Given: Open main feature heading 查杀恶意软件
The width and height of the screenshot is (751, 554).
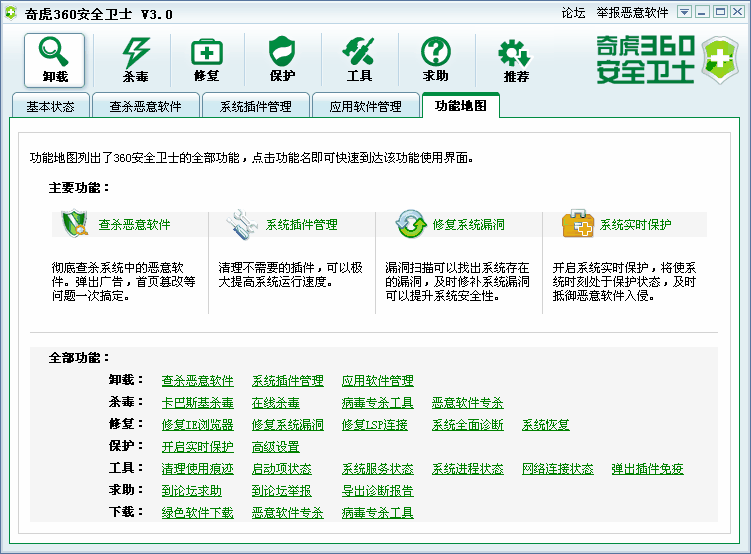Looking at the screenshot, I should (134, 224).
